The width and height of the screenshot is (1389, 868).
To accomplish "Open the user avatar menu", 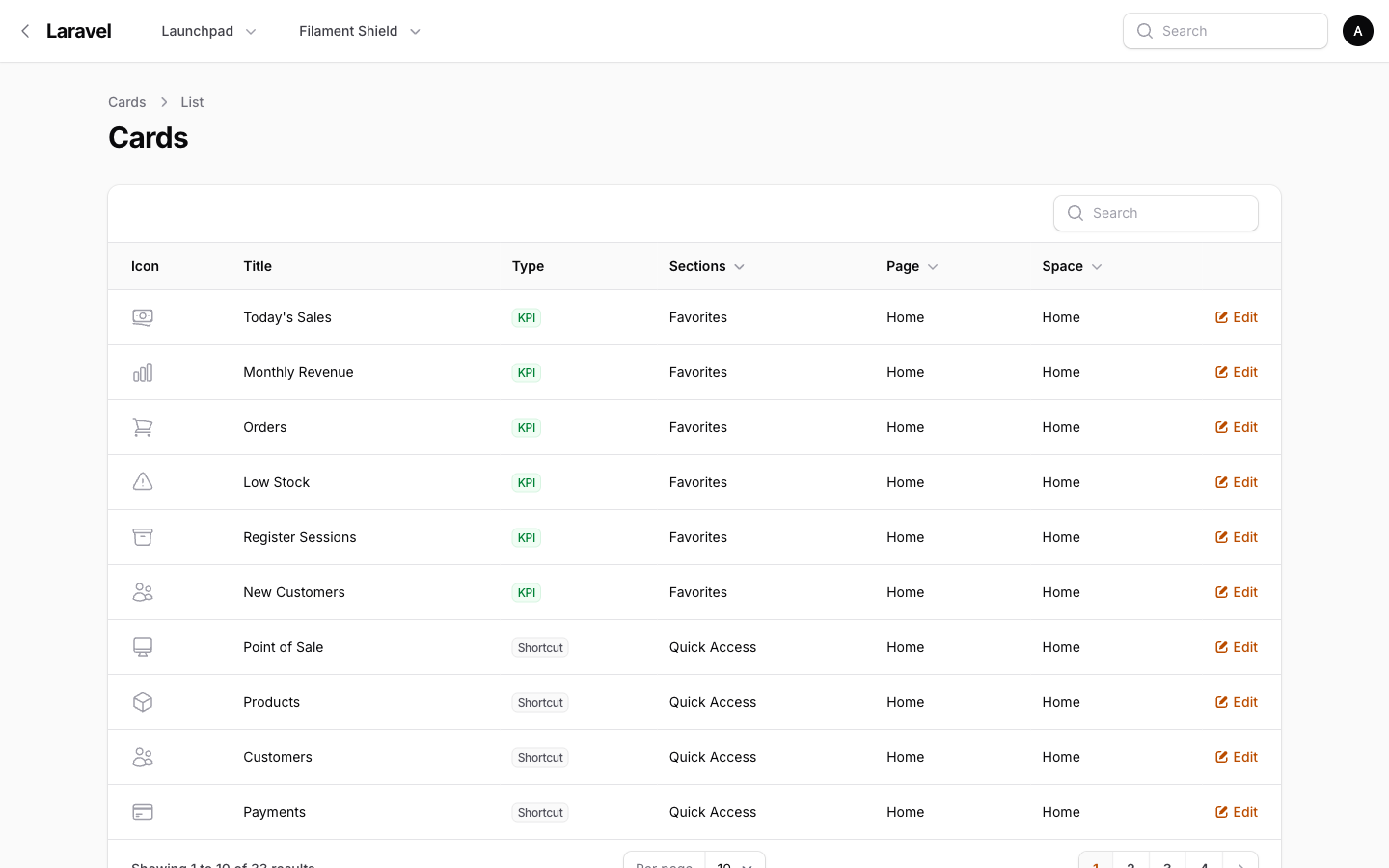I will click(1358, 31).
